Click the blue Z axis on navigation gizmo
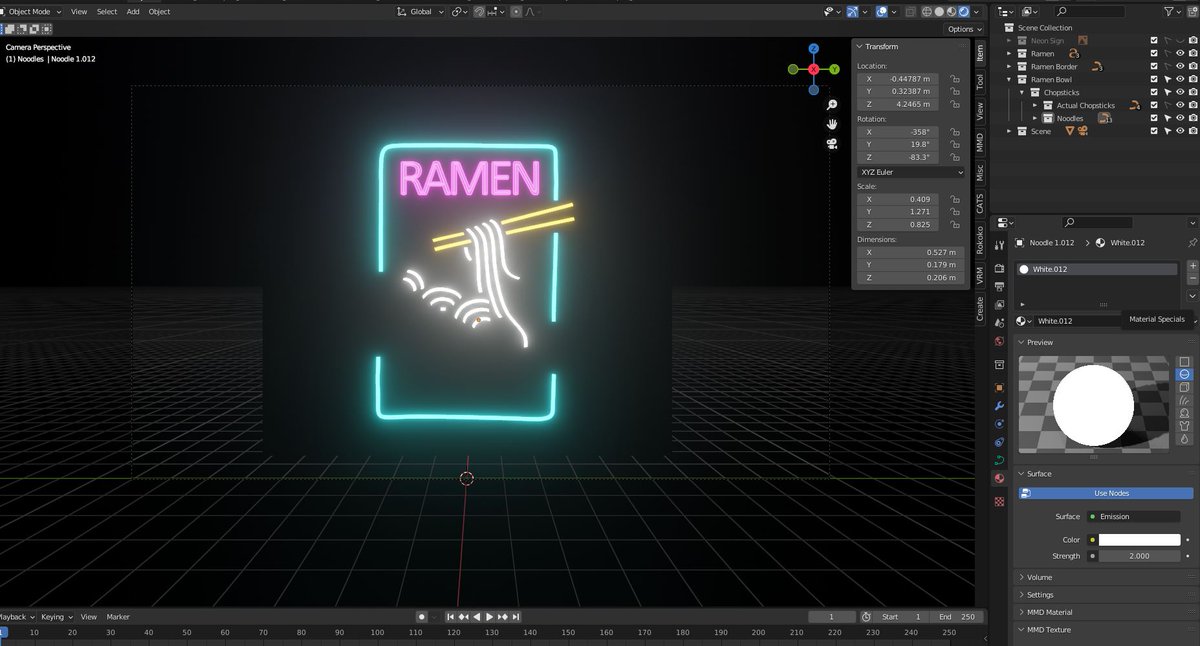The width and height of the screenshot is (1200, 646). (x=814, y=48)
